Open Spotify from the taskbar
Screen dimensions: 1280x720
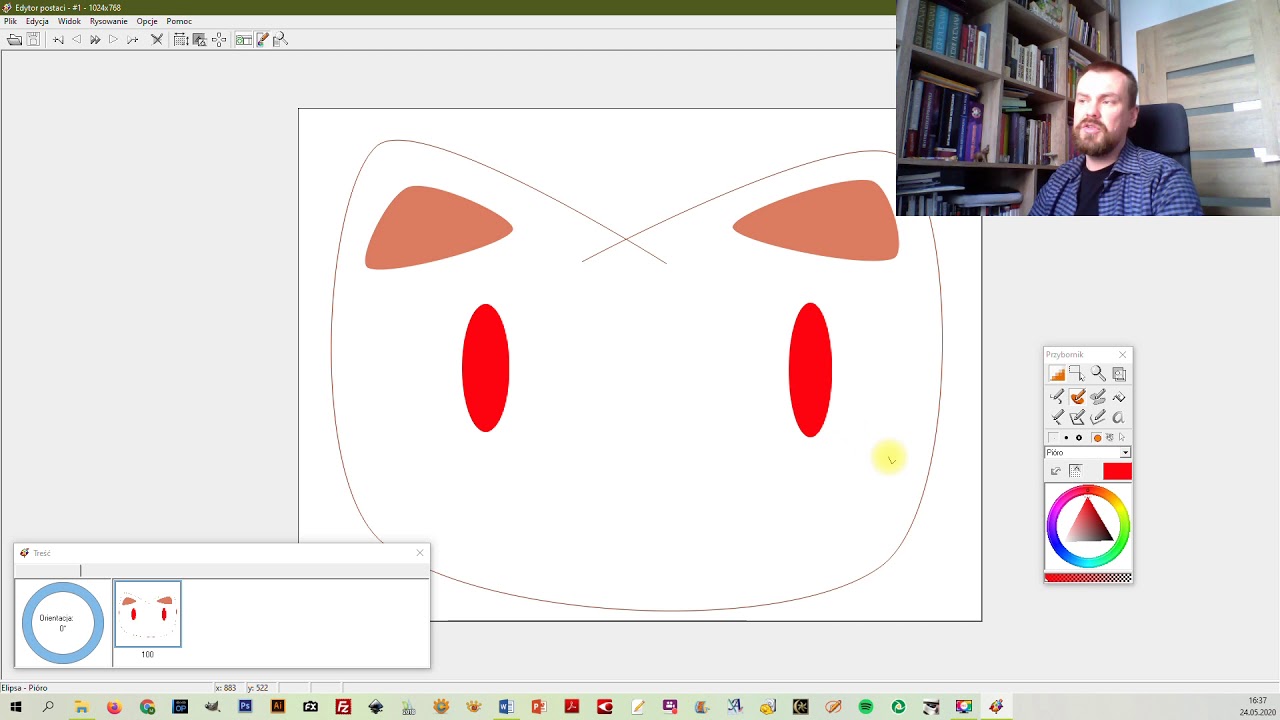(866, 707)
